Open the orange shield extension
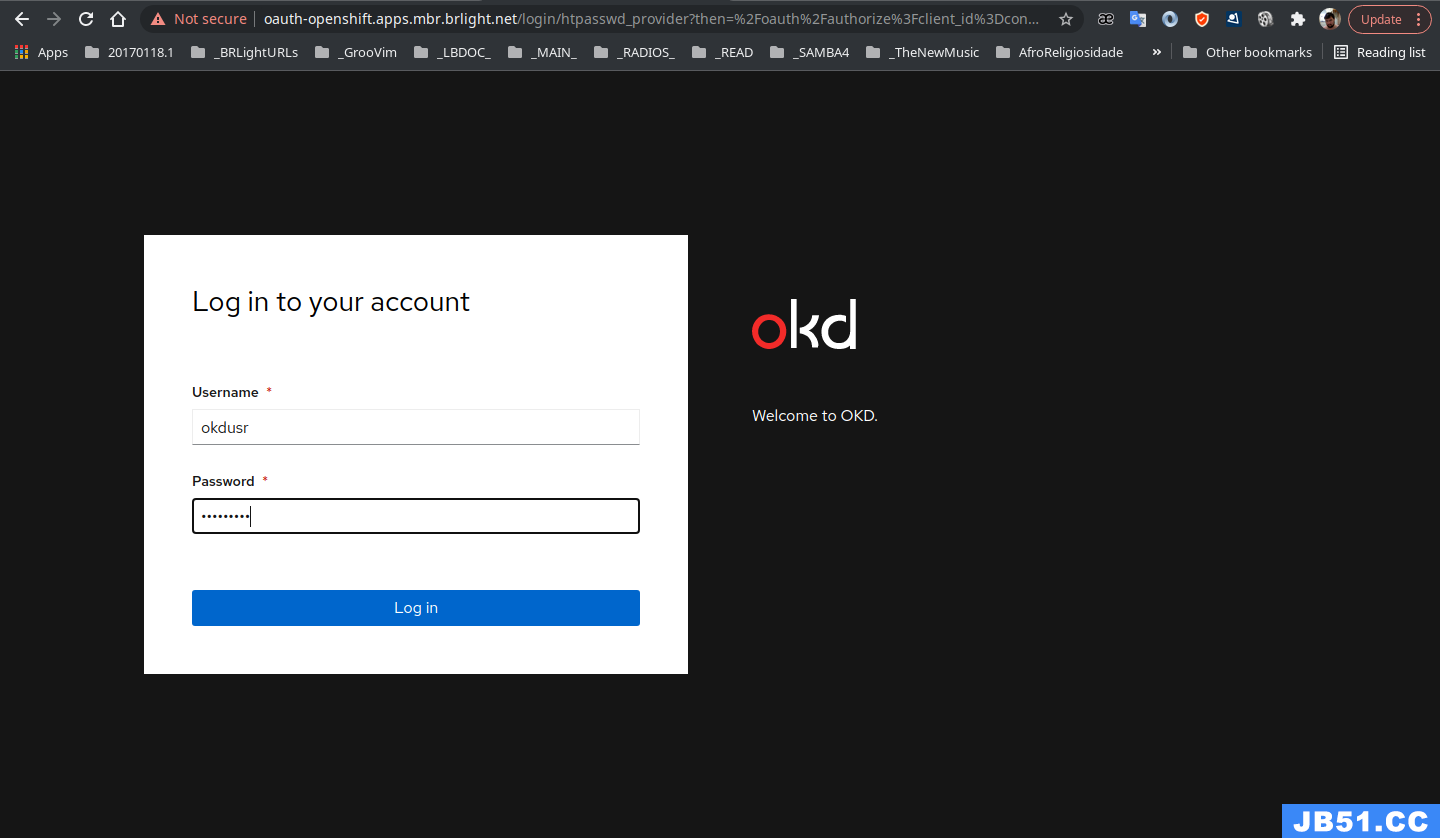 click(x=1202, y=19)
